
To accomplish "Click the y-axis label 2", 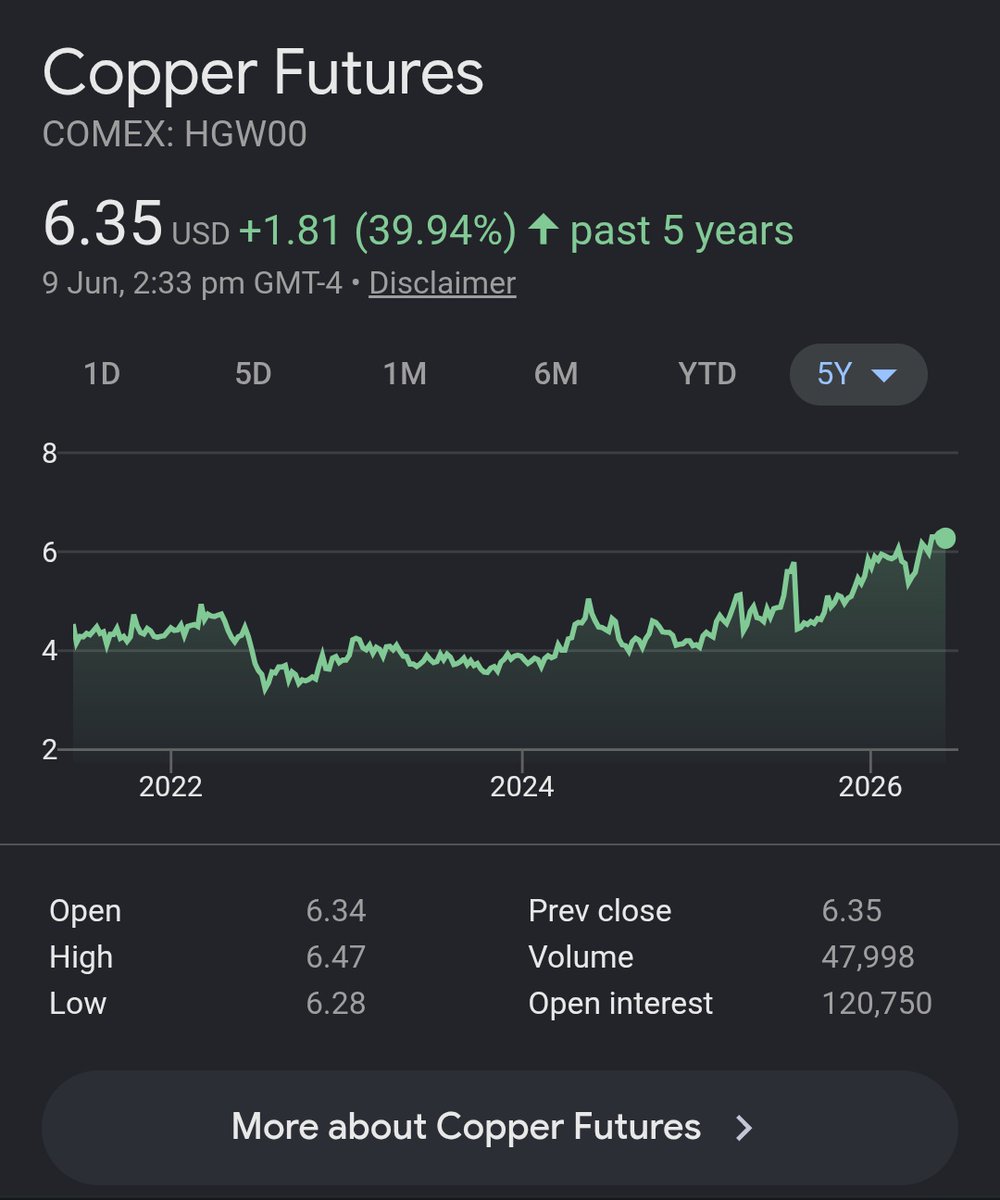I will 49,749.
